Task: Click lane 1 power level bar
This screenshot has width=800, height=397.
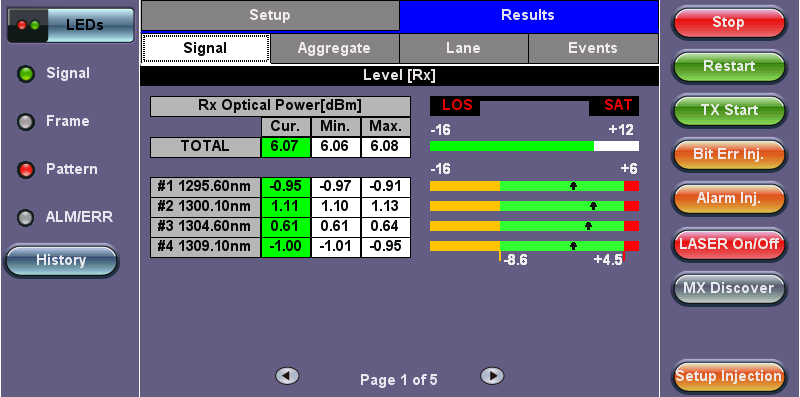Action: click(x=534, y=186)
